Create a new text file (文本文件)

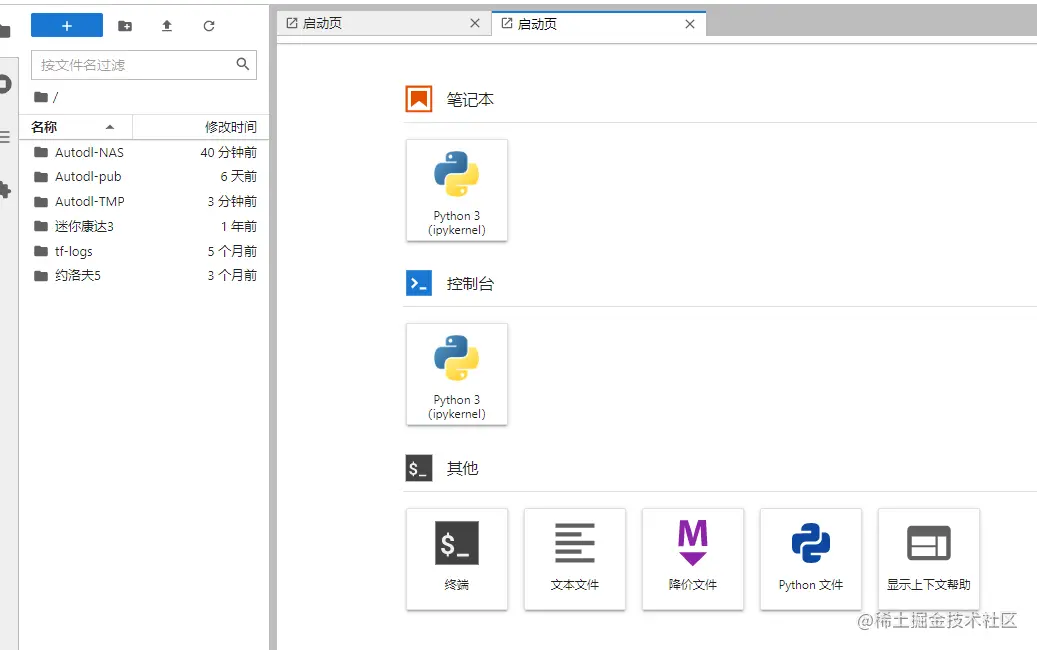[575, 559]
